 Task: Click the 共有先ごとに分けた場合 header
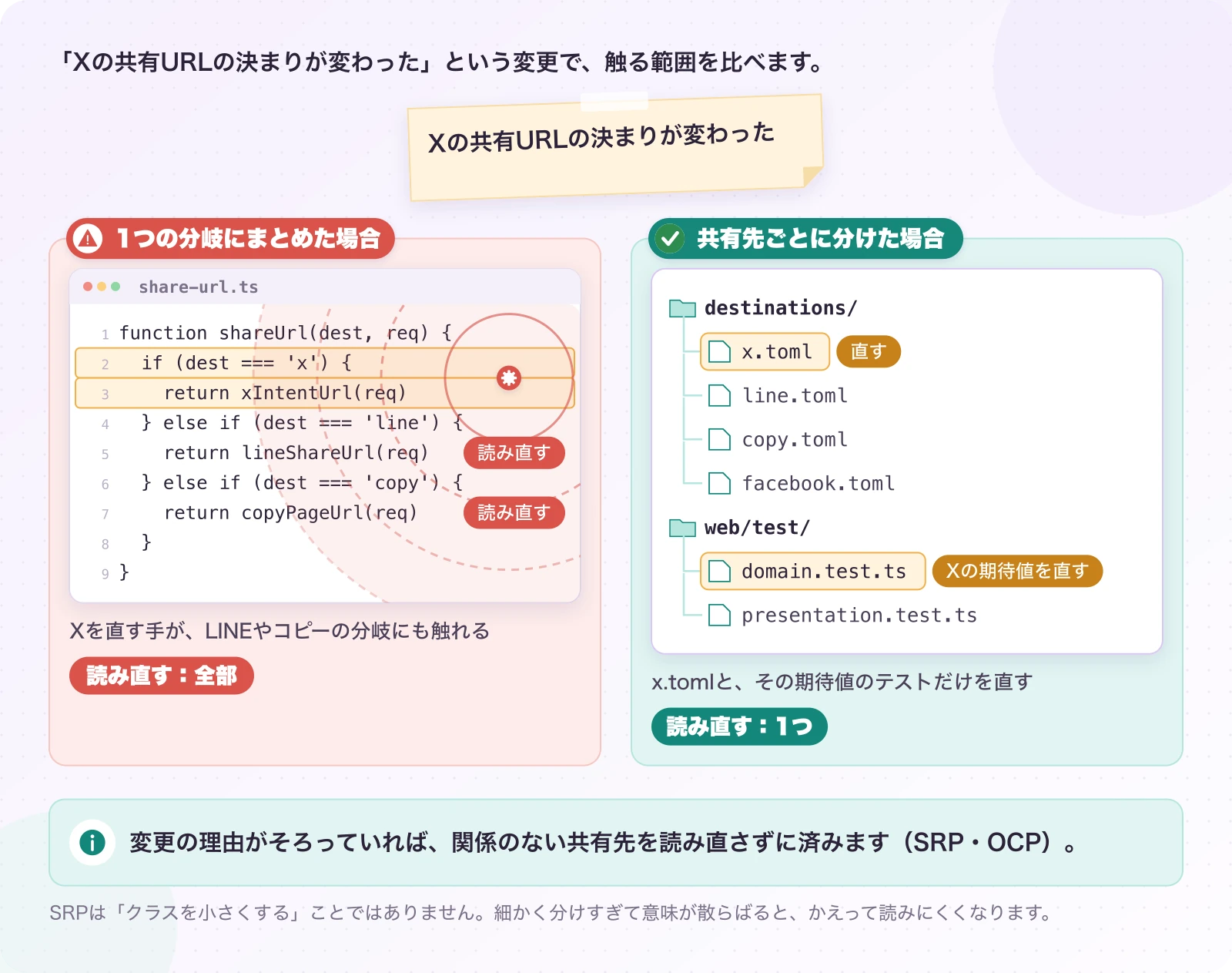coord(805,239)
